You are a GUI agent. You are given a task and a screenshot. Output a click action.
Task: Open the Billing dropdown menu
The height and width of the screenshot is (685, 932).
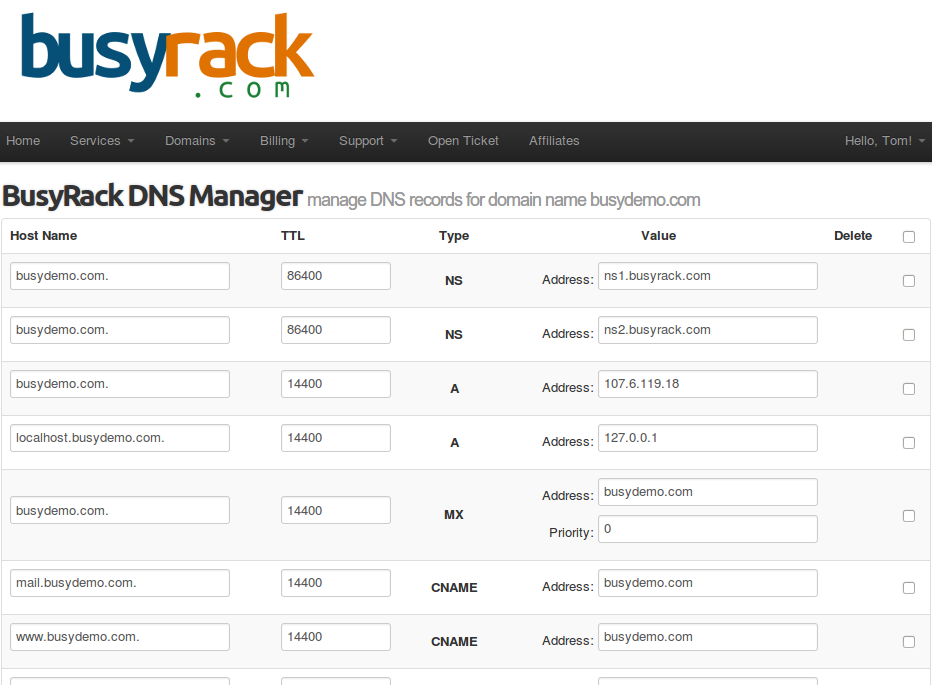(284, 141)
